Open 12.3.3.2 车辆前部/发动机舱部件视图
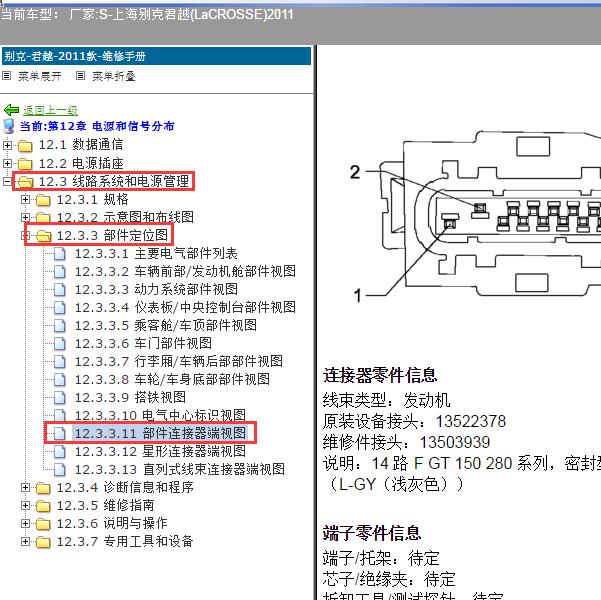Screen dimensions: 601x600 (x=185, y=272)
